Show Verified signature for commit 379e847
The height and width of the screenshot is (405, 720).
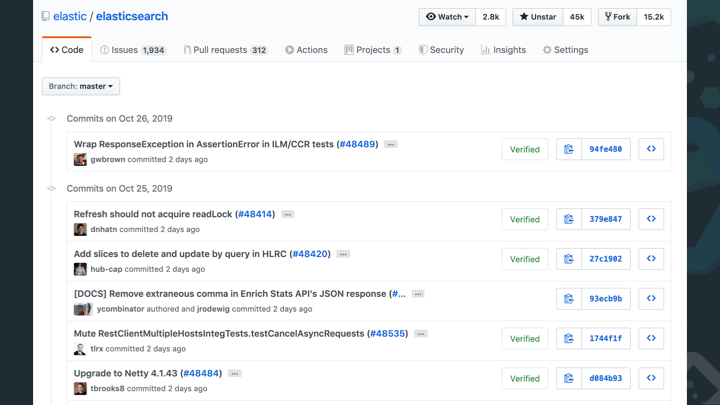tap(525, 219)
